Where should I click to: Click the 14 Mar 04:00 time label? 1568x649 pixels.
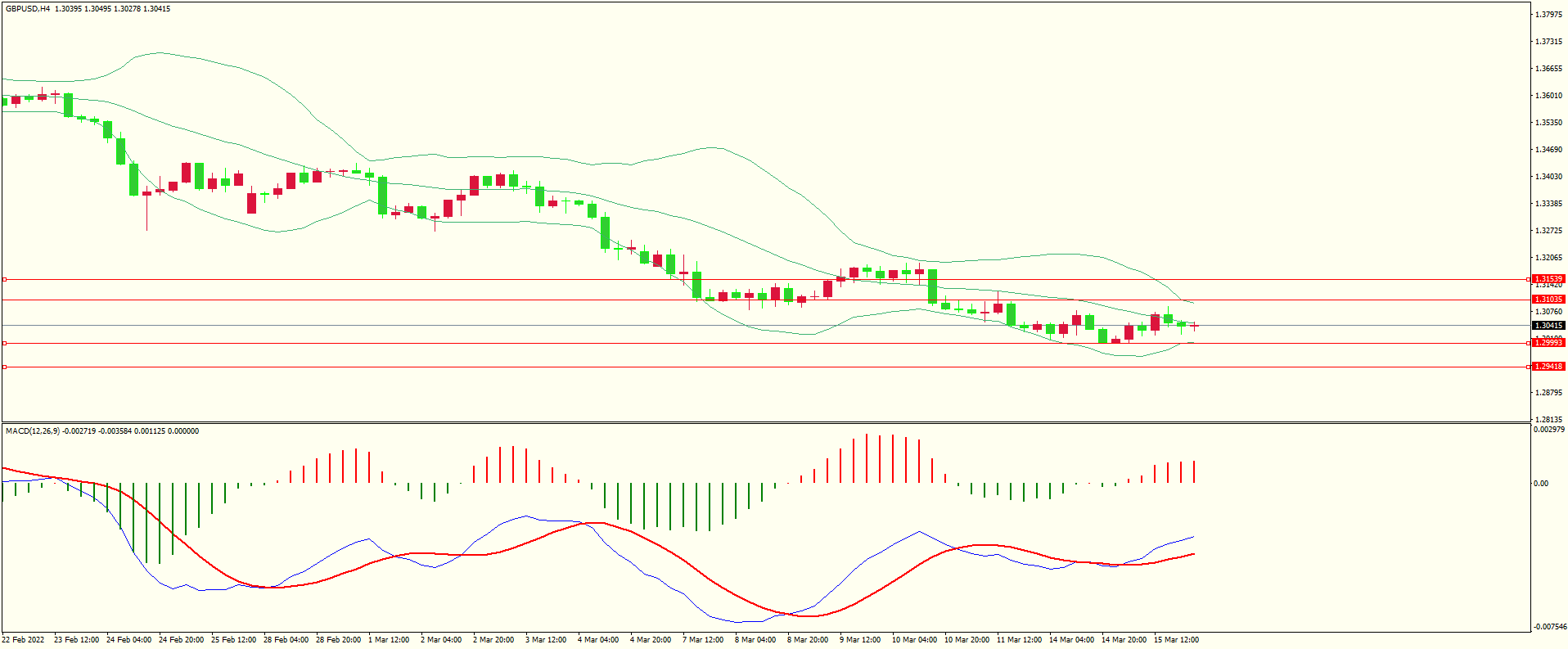(1071, 640)
